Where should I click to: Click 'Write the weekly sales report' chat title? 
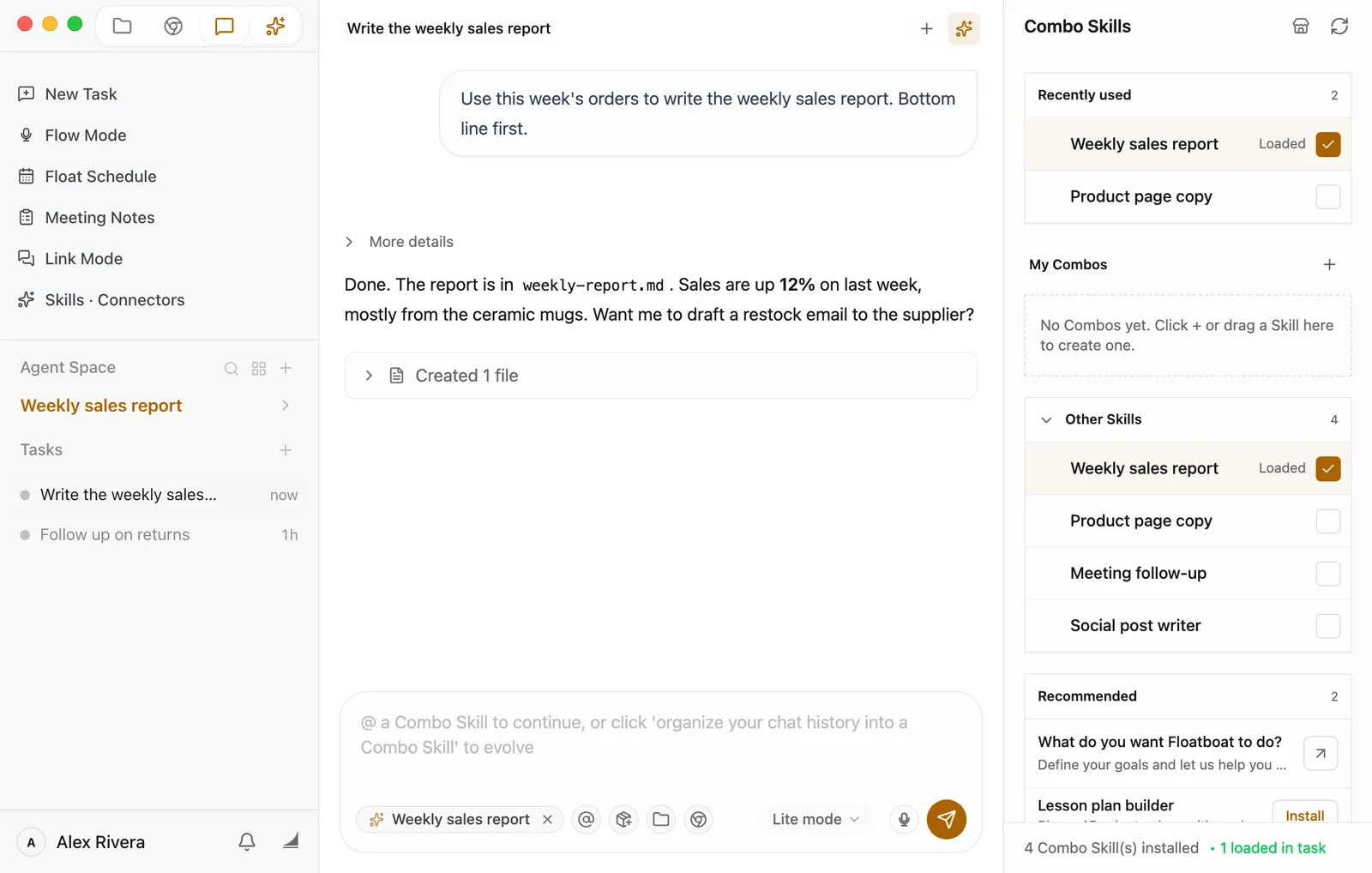tap(448, 28)
